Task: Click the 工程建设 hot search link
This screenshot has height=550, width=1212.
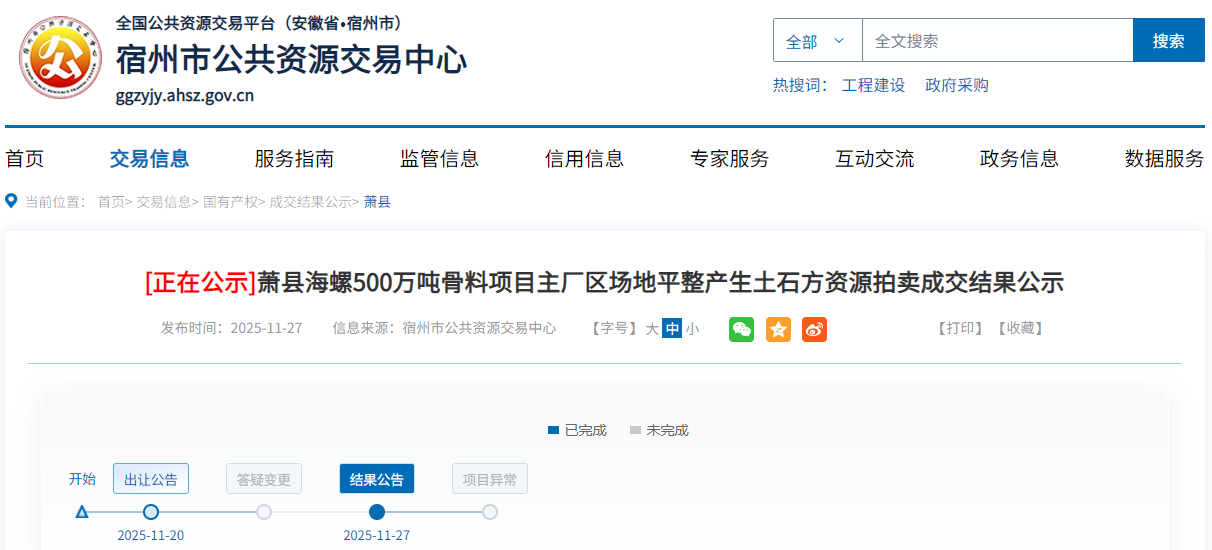Action: [x=873, y=85]
